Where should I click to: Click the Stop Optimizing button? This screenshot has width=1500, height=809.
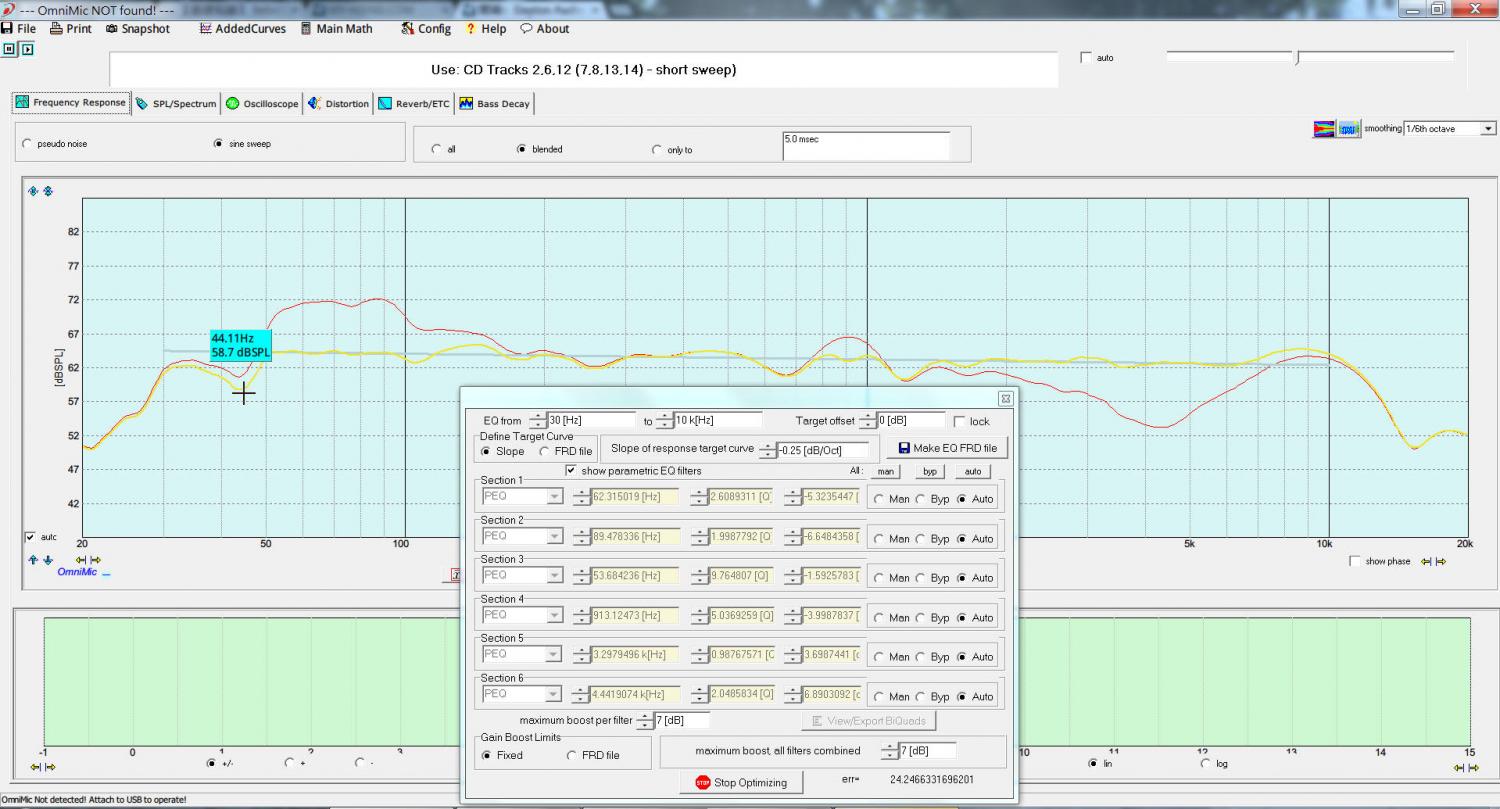pyautogui.click(x=741, y=782)
